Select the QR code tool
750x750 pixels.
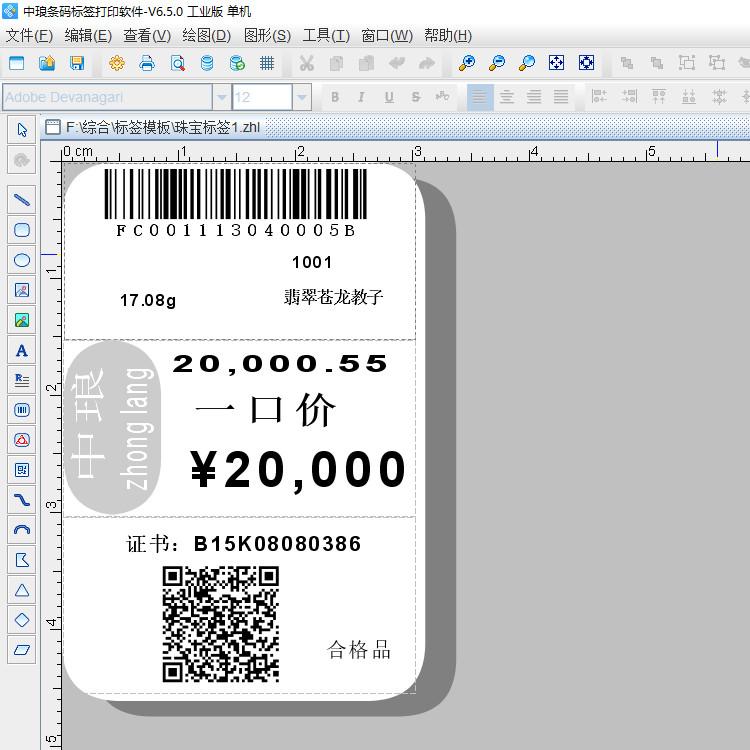point(22,470)
